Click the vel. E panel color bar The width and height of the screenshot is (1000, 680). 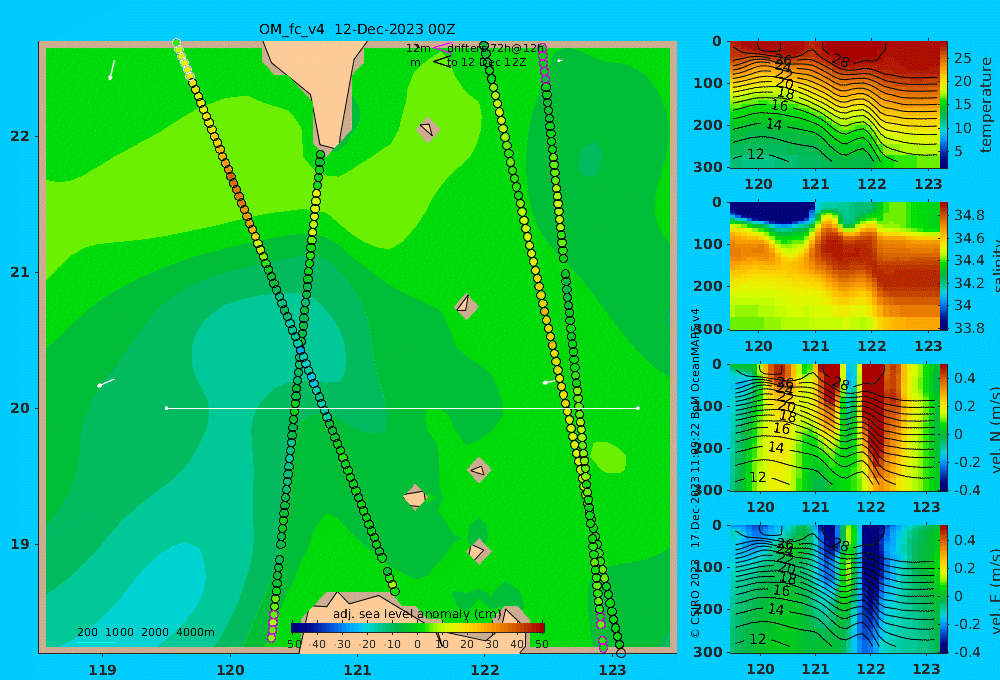944,589
